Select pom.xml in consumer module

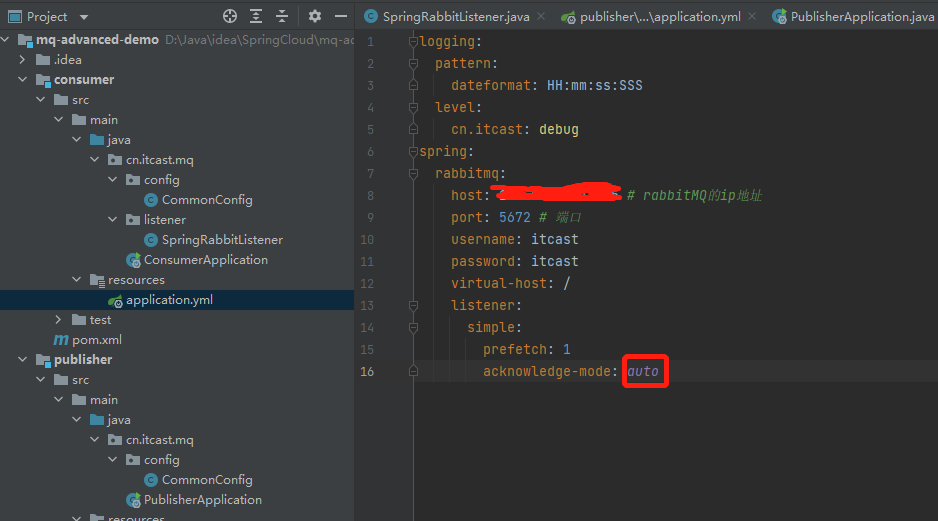(x=97, y=340)
